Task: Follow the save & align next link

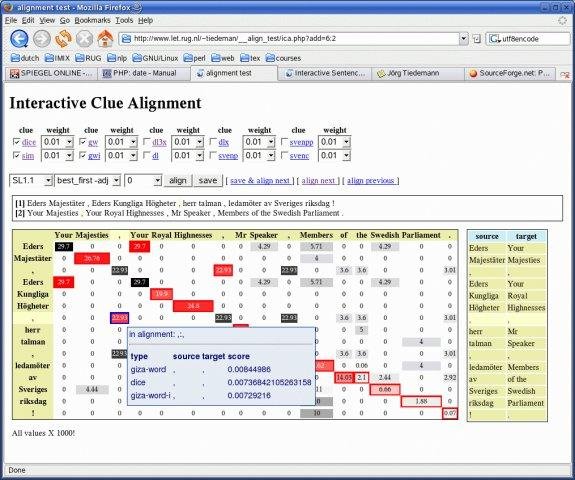Action: (260, 180)
